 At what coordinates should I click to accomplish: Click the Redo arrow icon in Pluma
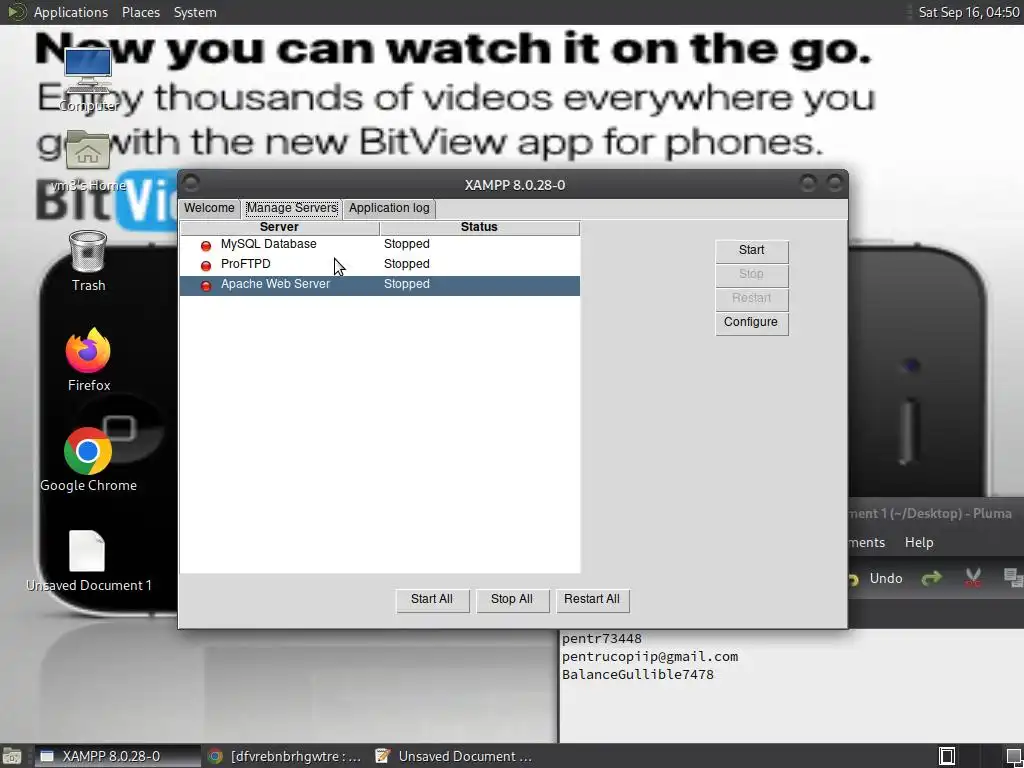point(932,578)
